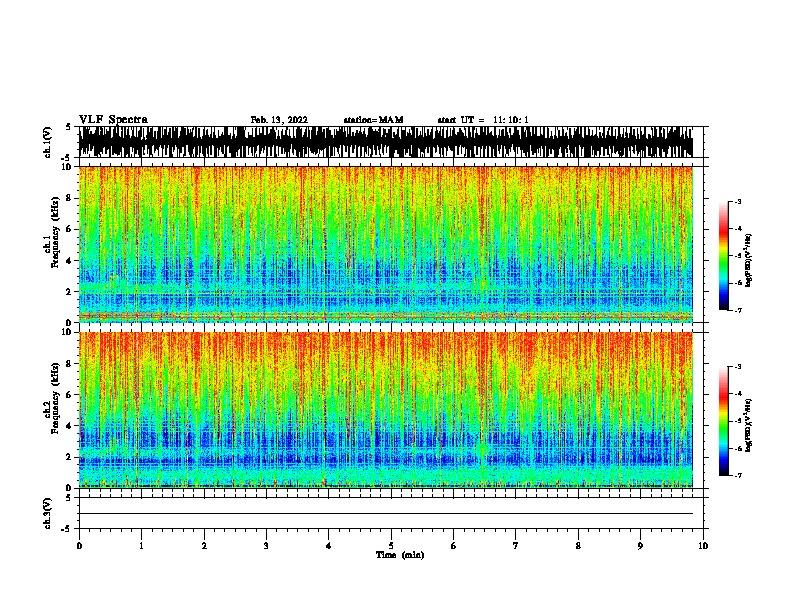Click the "start UT = 11:10:1" header text
The height and width of the screenshot is (612, 792).
[483, 120]
